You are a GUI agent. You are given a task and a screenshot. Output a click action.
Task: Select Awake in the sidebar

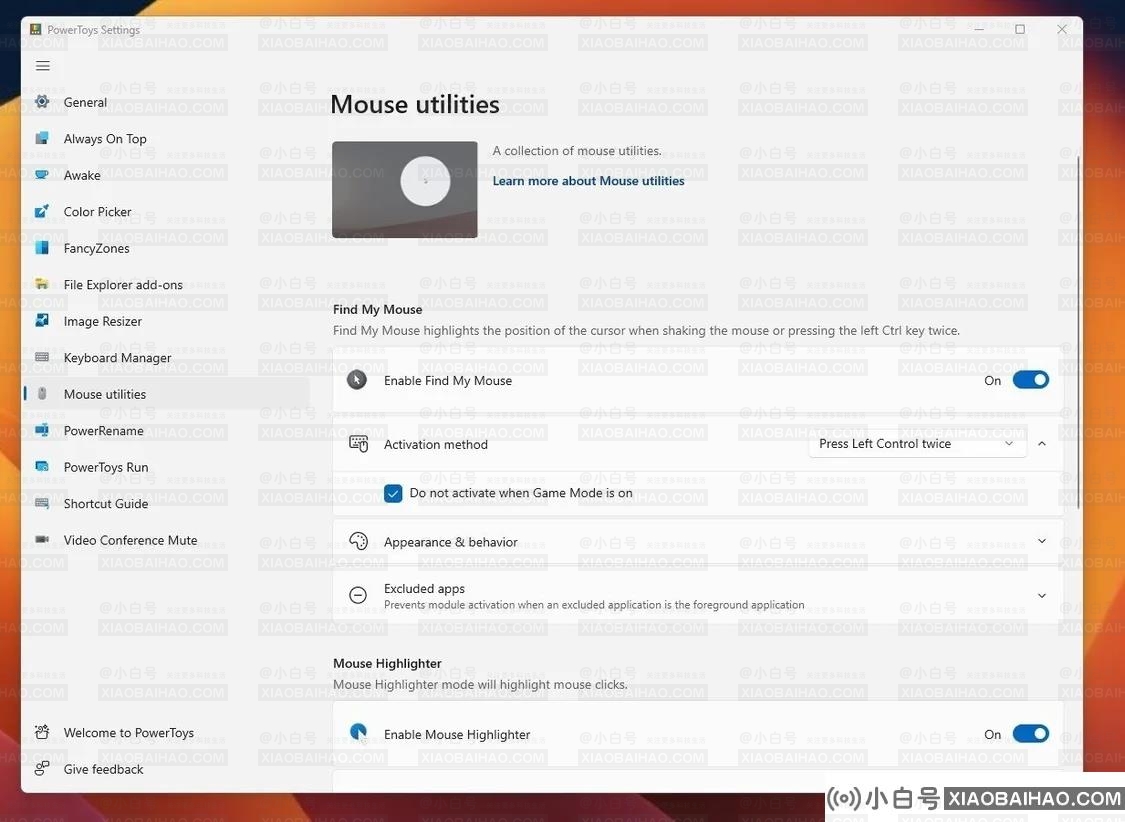click(x=166, y=175)
